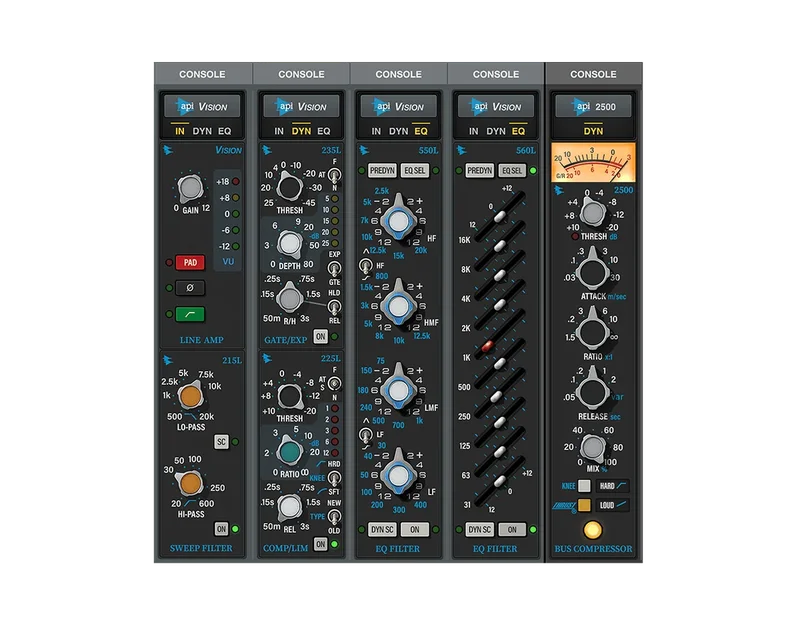The height and width of the screenshot is (628, 800).
Task: Click PREDYN button in 560L module
Action: pos(480,170)
